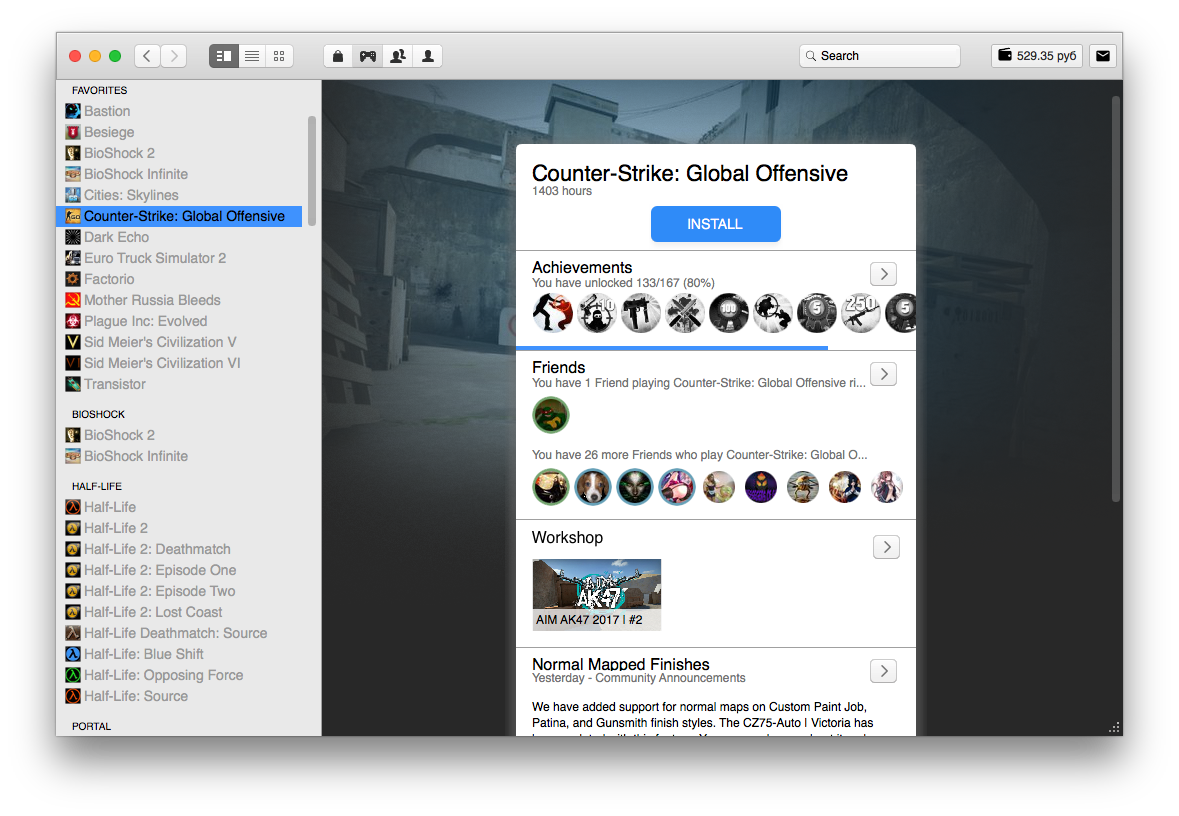Select BioShock Infinite under BIOSHOCK group

[x=179, y=457]
